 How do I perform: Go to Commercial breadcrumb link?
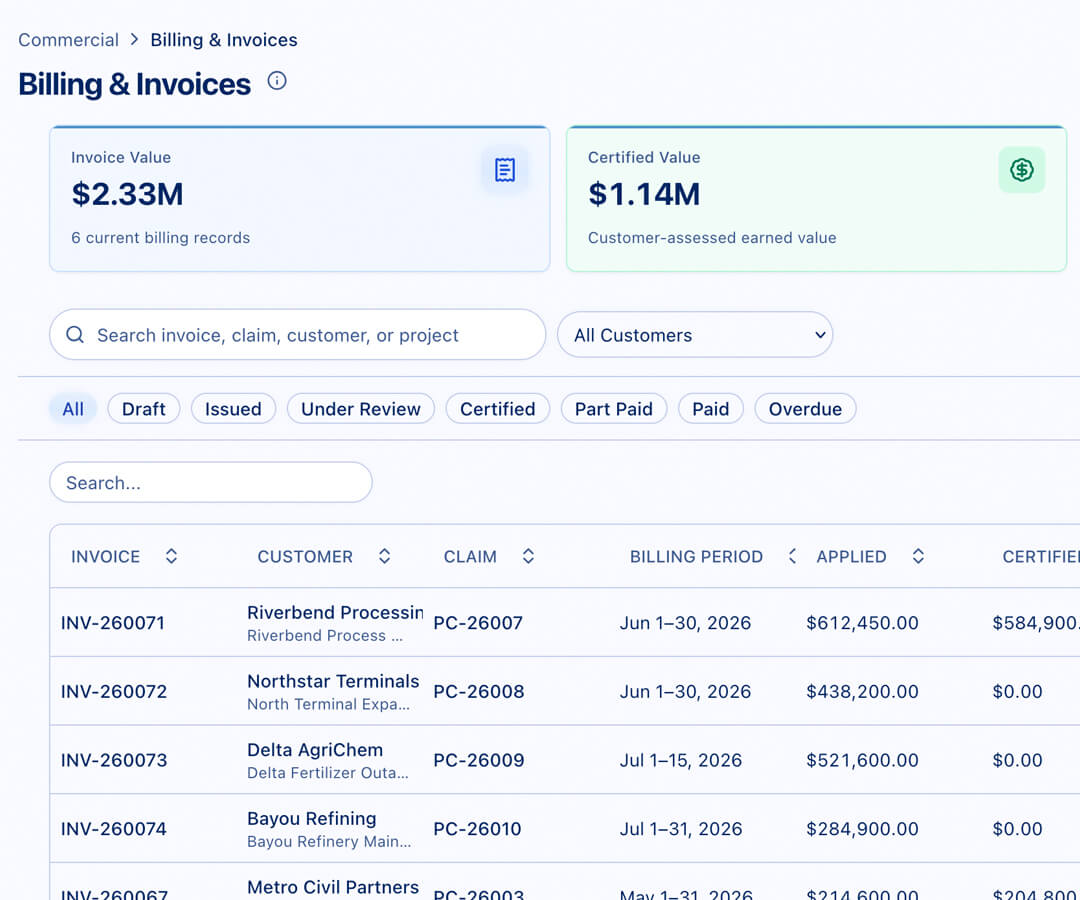coord(68,40)
